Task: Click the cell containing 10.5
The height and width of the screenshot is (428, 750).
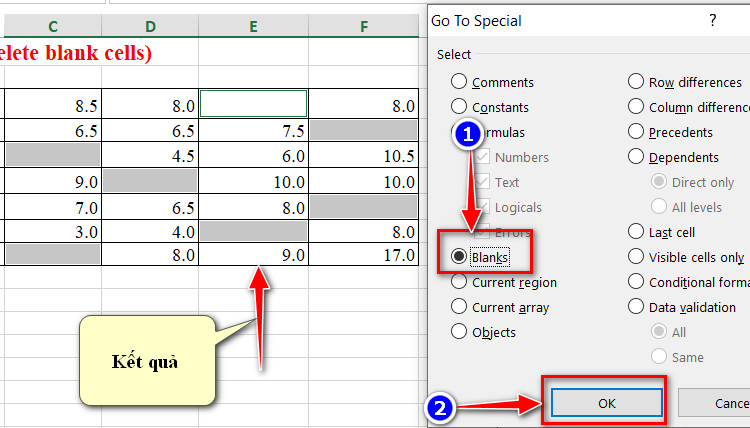Action: pyautogui.click(x=364, y=155)
